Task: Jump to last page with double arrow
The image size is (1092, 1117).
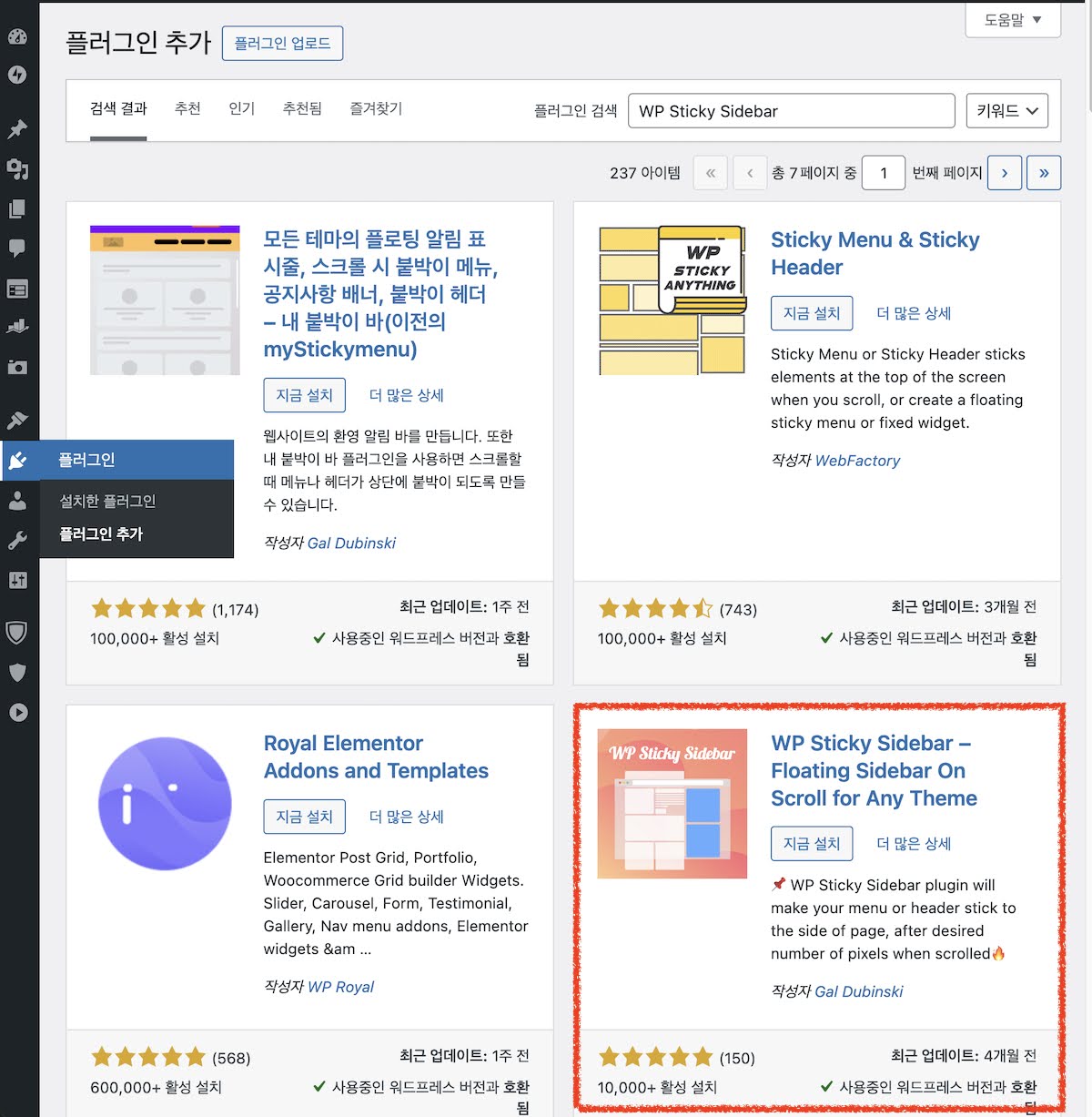Action: click(x=1044, y=172)
